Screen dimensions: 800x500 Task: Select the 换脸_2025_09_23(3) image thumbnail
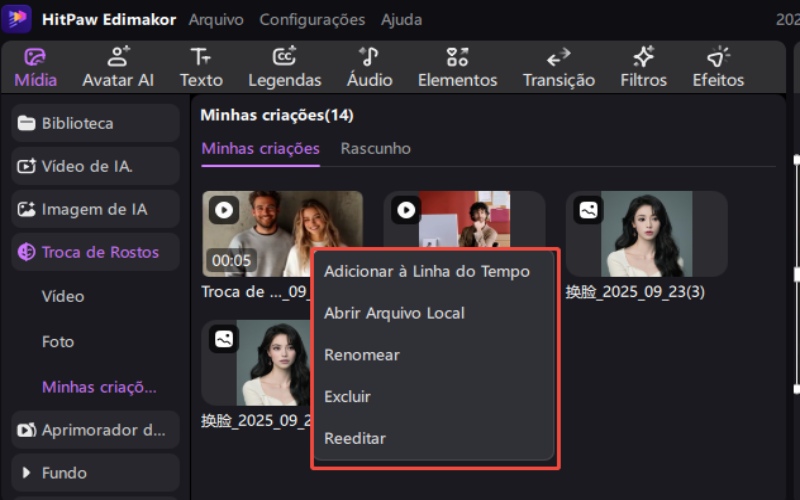tap(646, 234)
